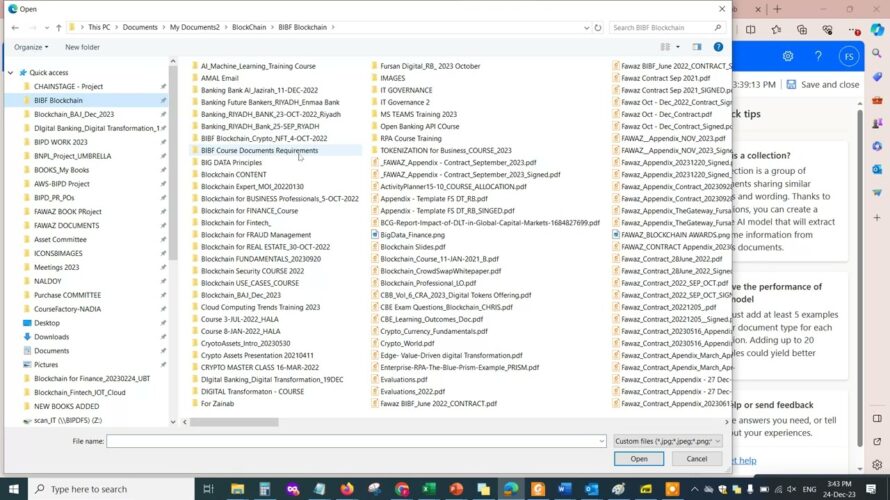
Task: Click the question mark help icon in Edge panel
Action: coord(818,56)
